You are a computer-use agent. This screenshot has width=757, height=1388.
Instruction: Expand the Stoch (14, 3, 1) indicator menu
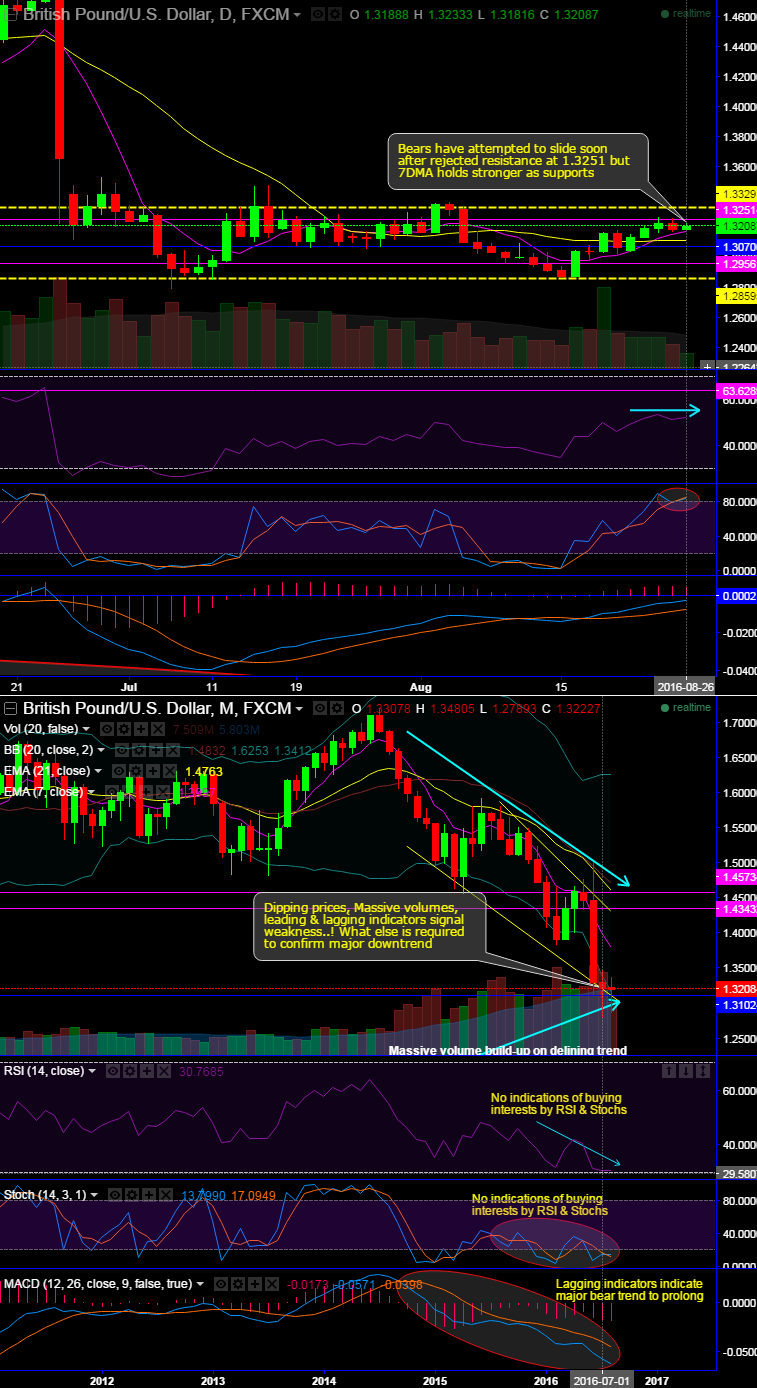pos(94,1195)
